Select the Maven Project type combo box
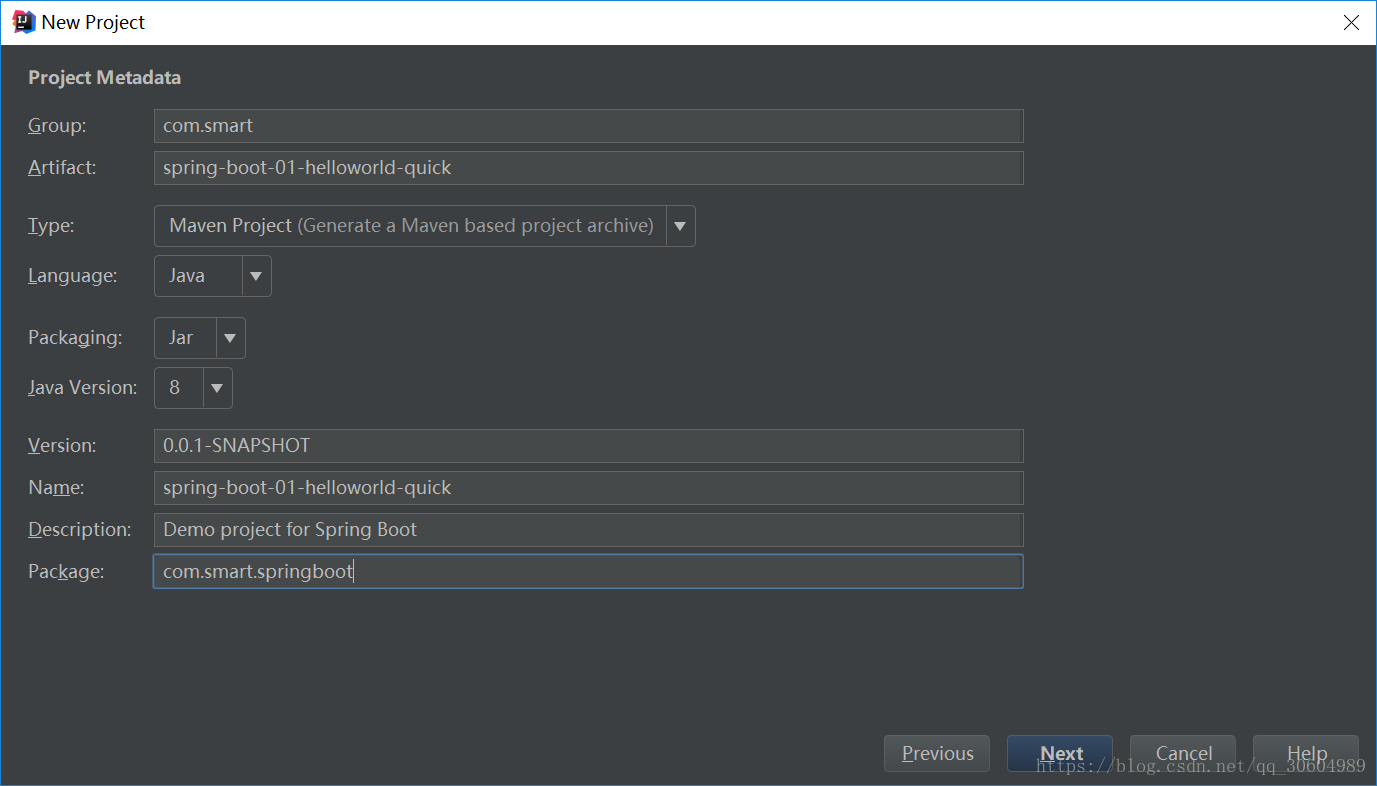This screenshot has height=786, width=1377. pos(424,226)
